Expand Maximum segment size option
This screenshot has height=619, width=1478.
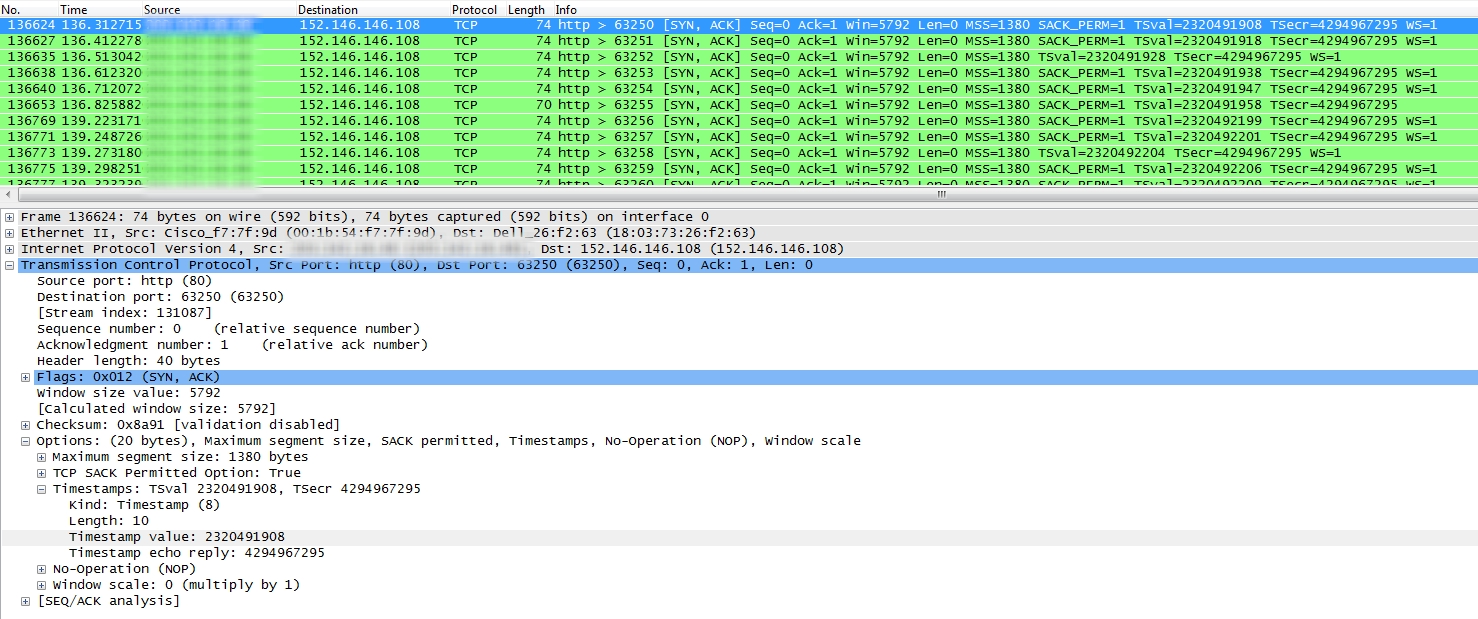pos(42,457)
